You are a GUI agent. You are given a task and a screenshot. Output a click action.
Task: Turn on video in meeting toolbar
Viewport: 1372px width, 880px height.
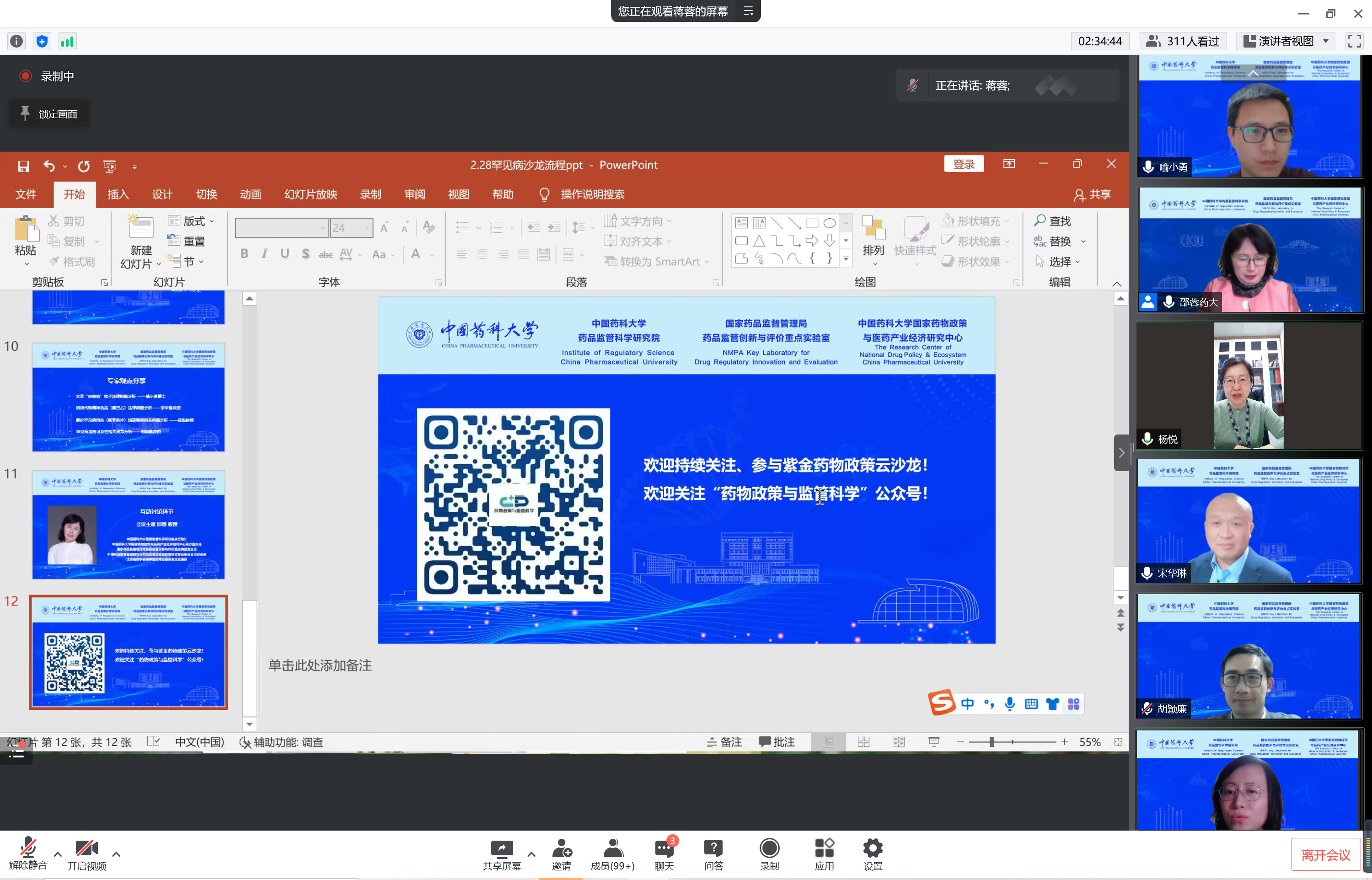pyautogui.click(x=87, y=854)
